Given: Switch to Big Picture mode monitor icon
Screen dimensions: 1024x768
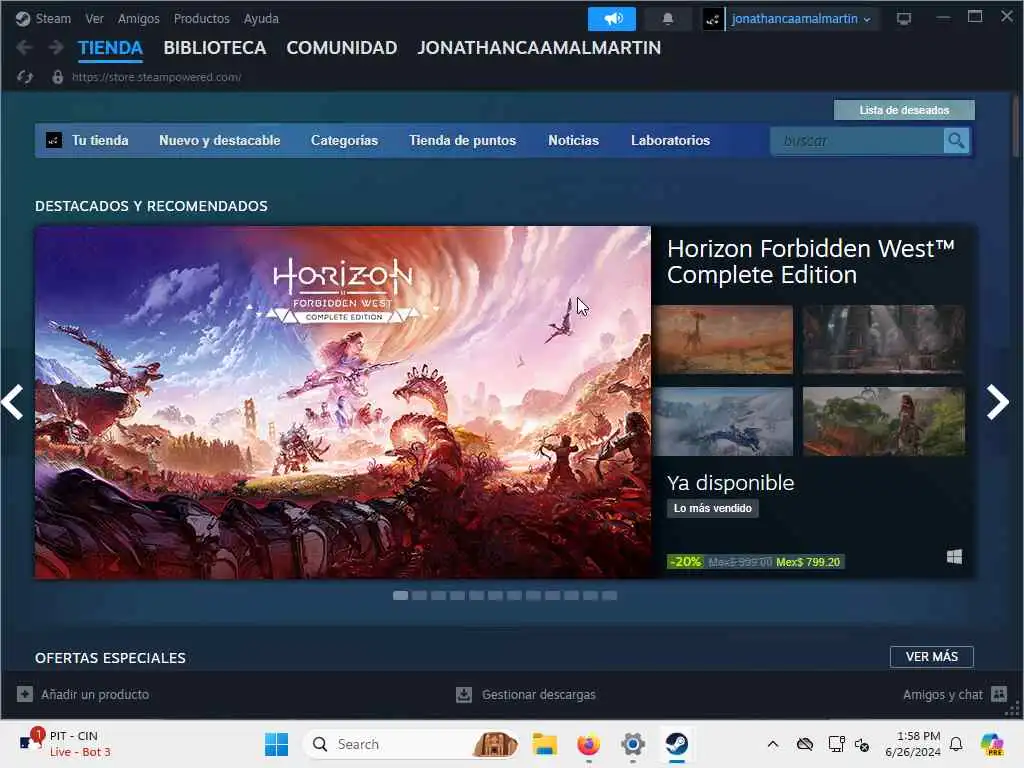Looking at the screenshot, I should tap(903, 19).
